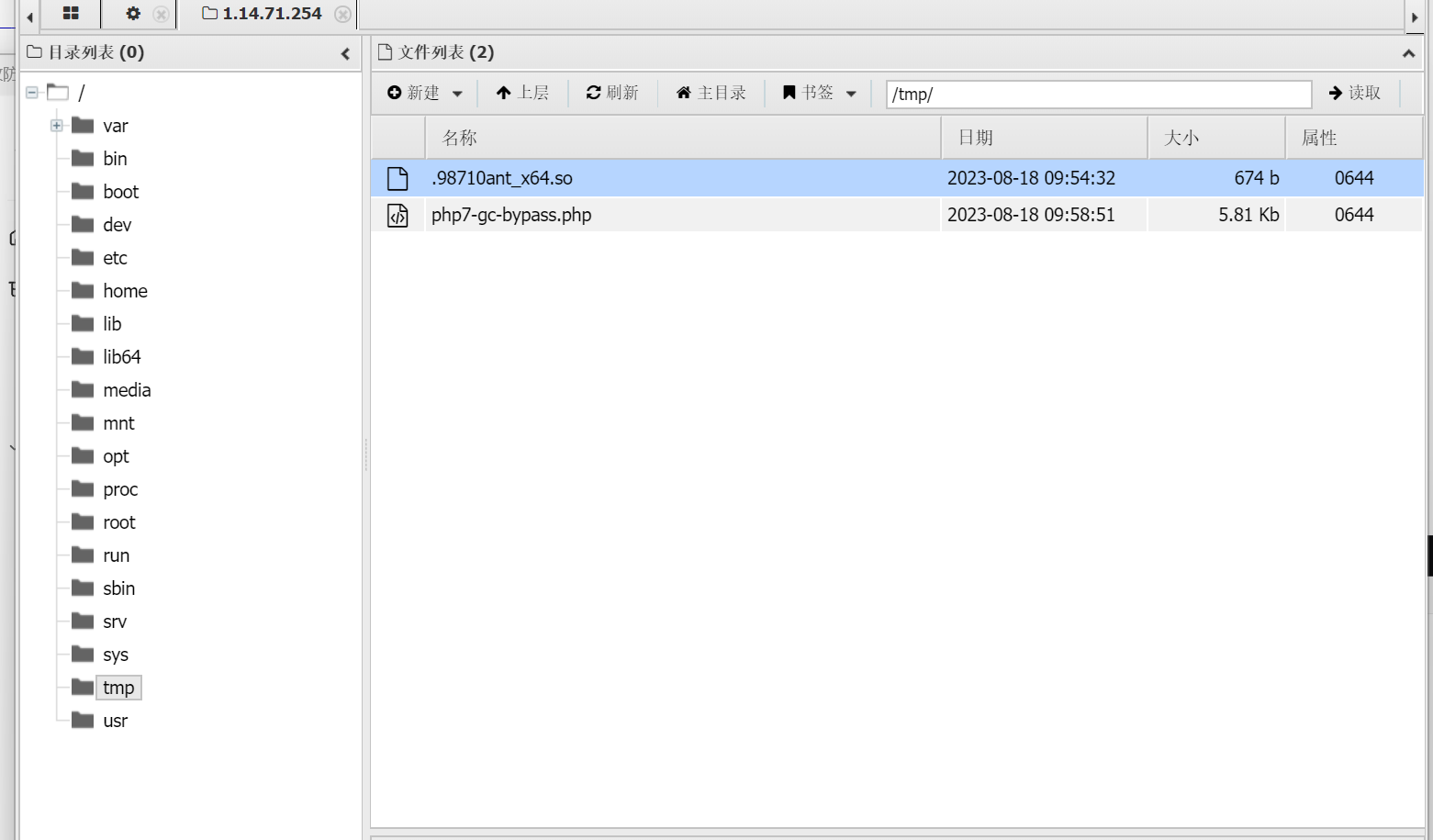This screenshot has height=840, width=1433.
Task: Open the 新建 dropdown arrow
Action: 457,94
